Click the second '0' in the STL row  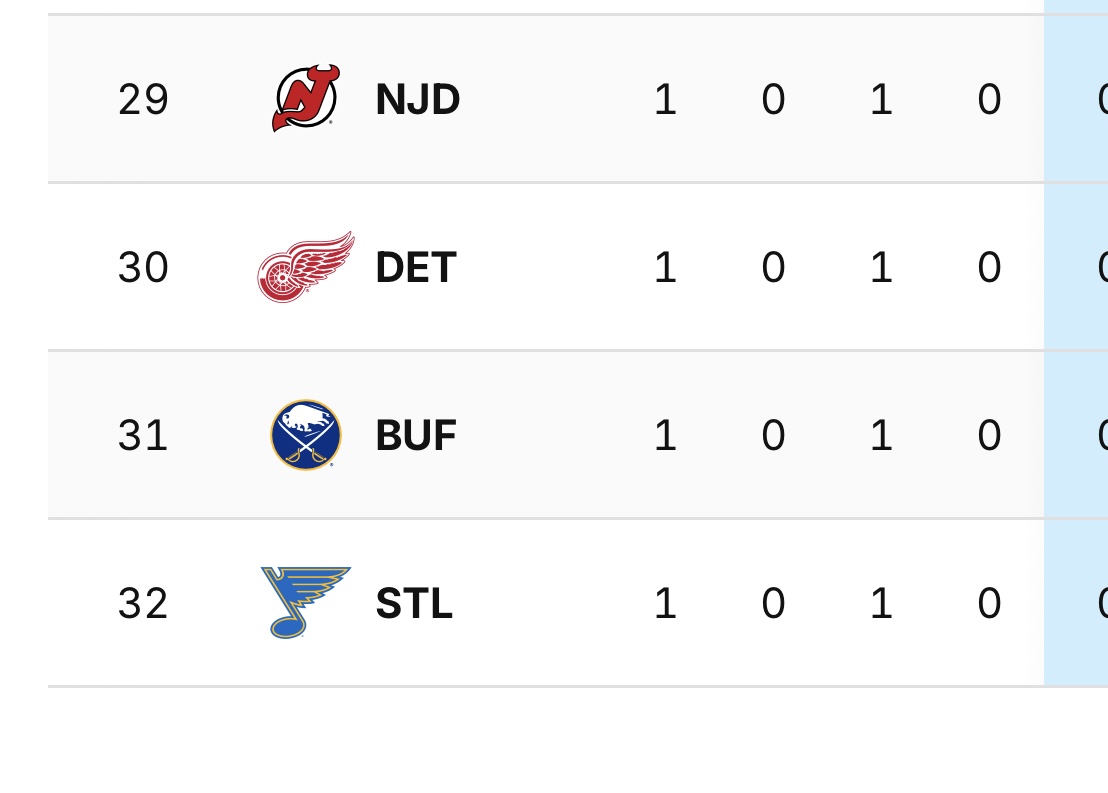point(989,603)
